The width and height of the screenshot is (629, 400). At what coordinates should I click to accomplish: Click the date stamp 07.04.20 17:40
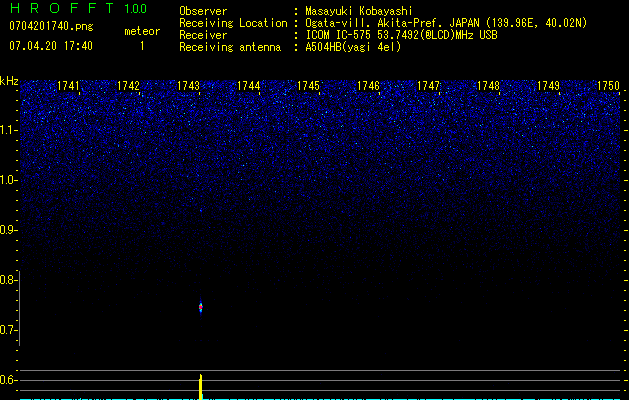(50, 46)
